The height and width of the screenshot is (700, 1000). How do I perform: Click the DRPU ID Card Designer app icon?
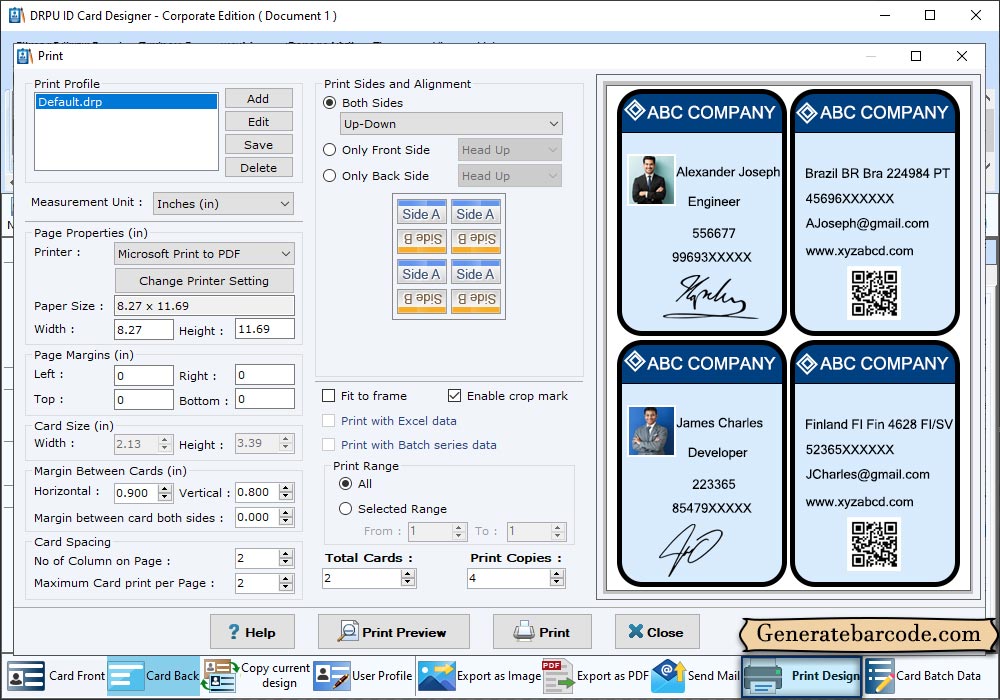[x=17, y=15]
